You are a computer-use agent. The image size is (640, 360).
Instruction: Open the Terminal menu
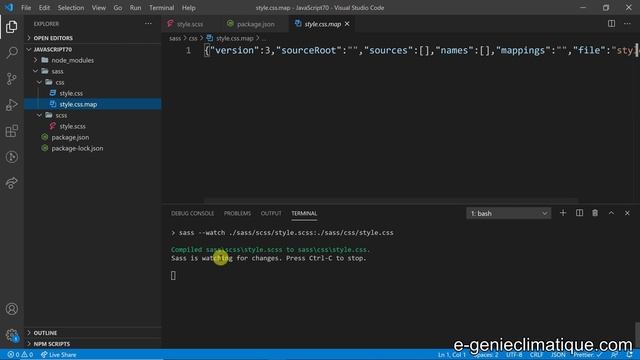161,8
